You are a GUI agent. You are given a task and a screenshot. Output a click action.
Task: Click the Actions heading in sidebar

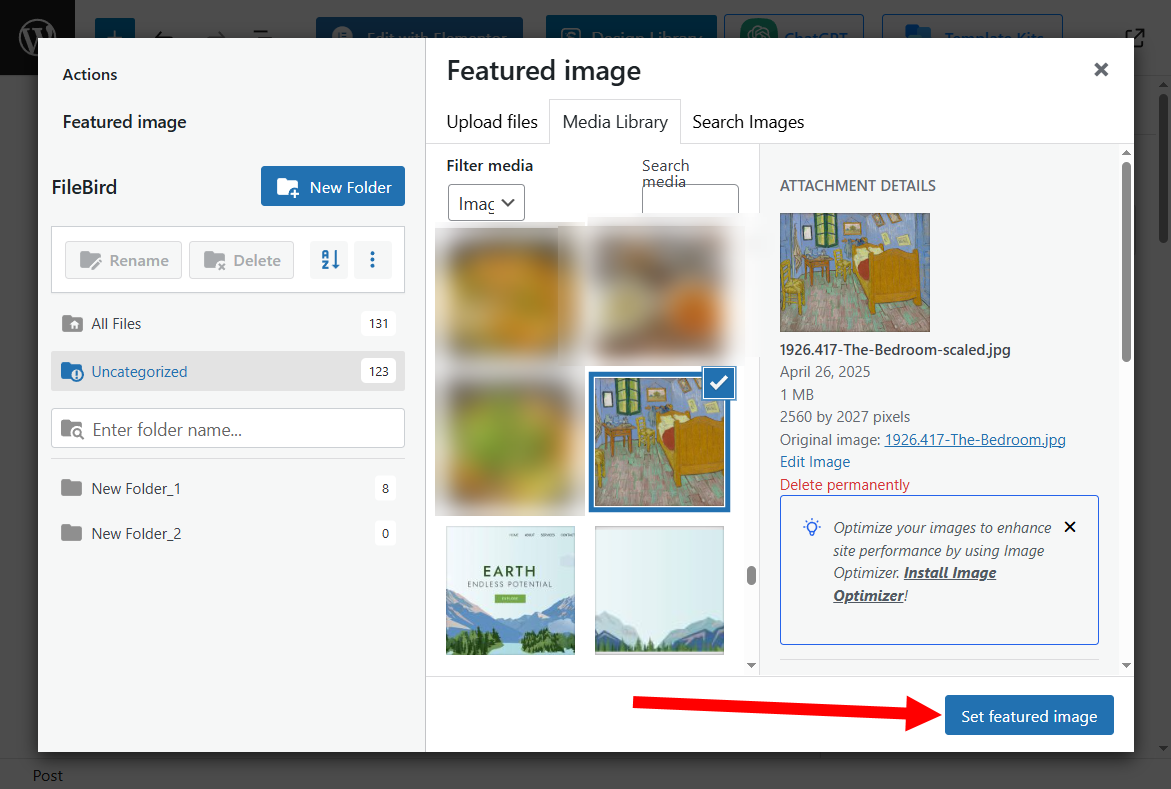[90, 74]
